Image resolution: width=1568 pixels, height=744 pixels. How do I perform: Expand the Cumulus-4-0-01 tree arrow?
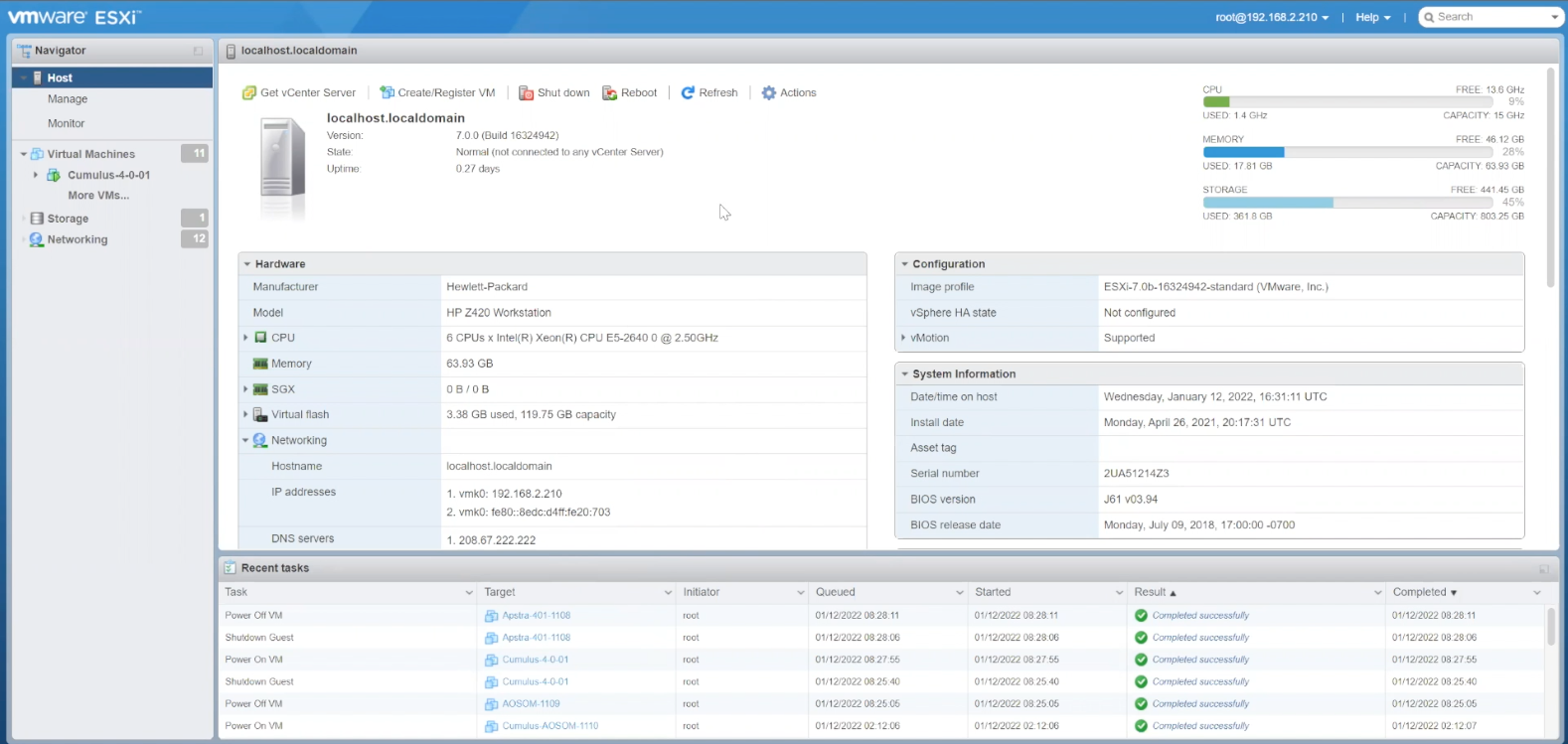point(36,175)
